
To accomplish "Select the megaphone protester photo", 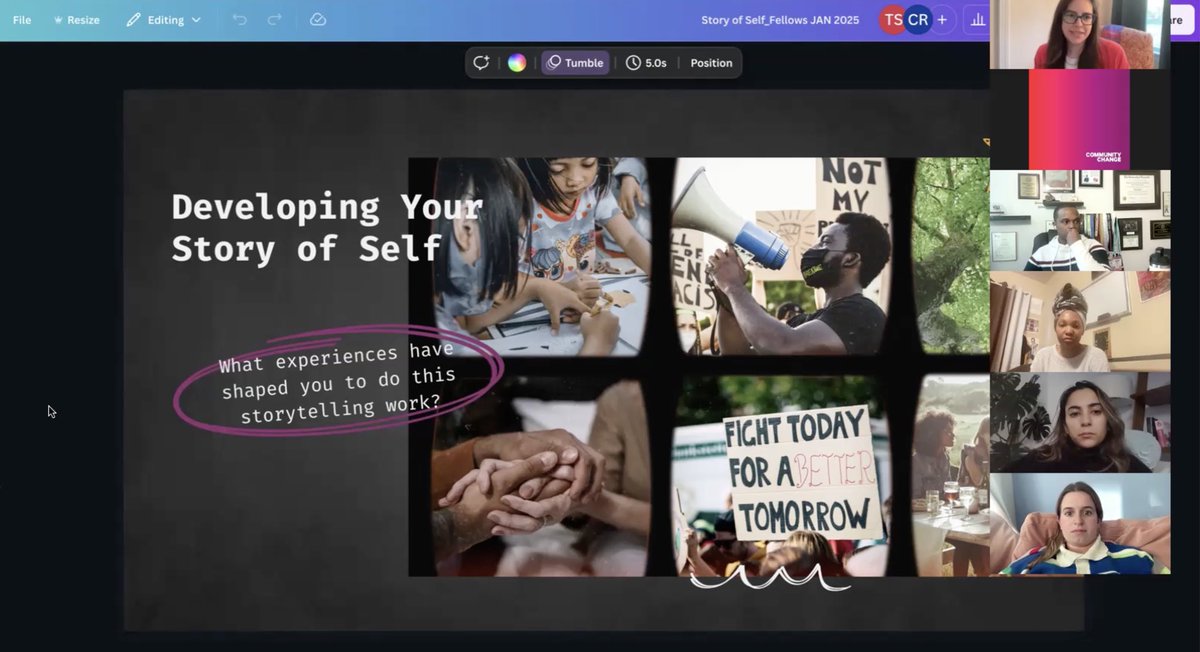I will tap(781, 256).
